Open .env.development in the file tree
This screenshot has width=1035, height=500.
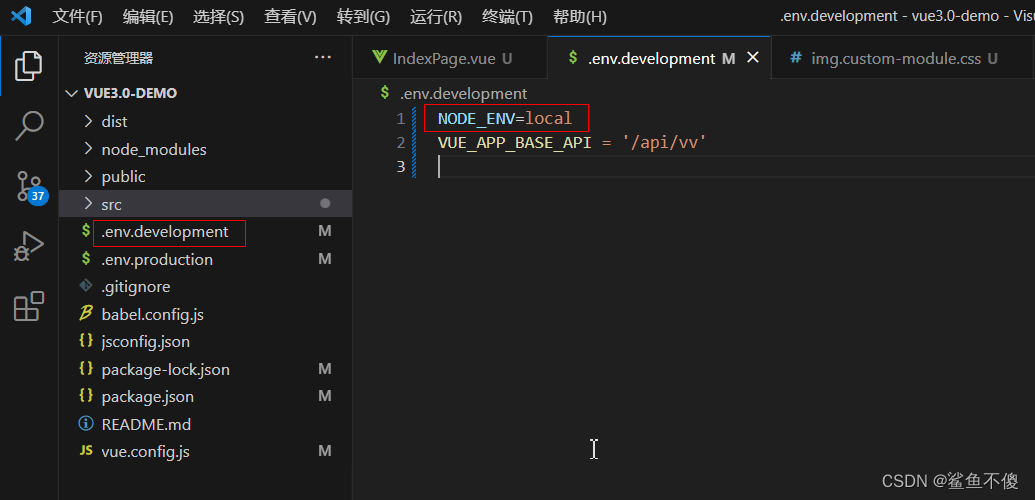tap(165, 232)
